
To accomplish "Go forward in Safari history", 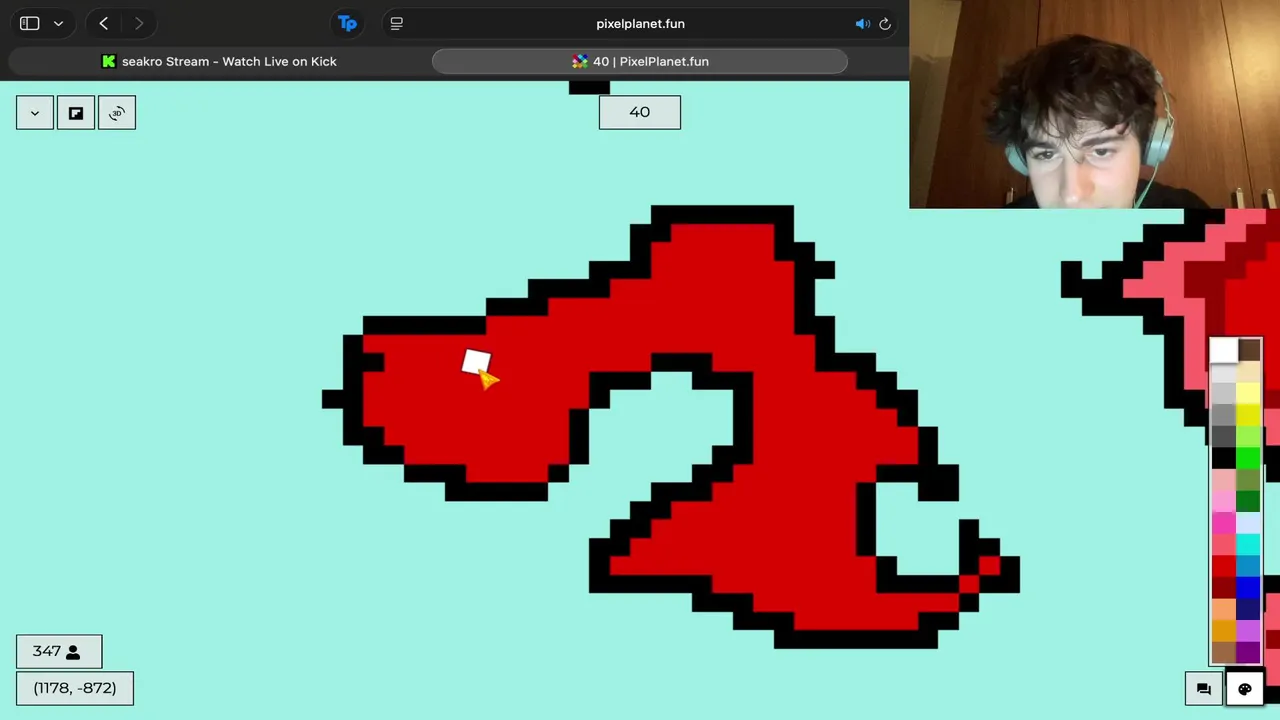I will [x=139, y=23].
